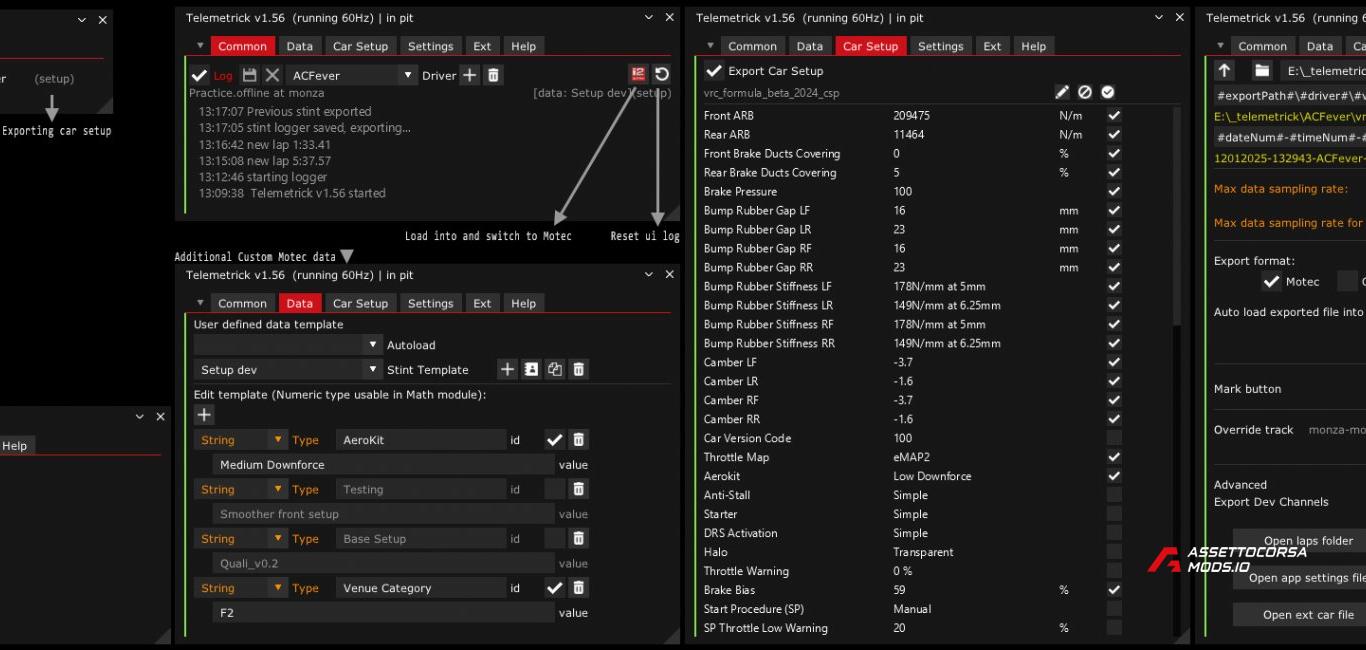Open Settings tab in Common window
The width and height of the screenshot is (1366, 650).
point(430,46)
